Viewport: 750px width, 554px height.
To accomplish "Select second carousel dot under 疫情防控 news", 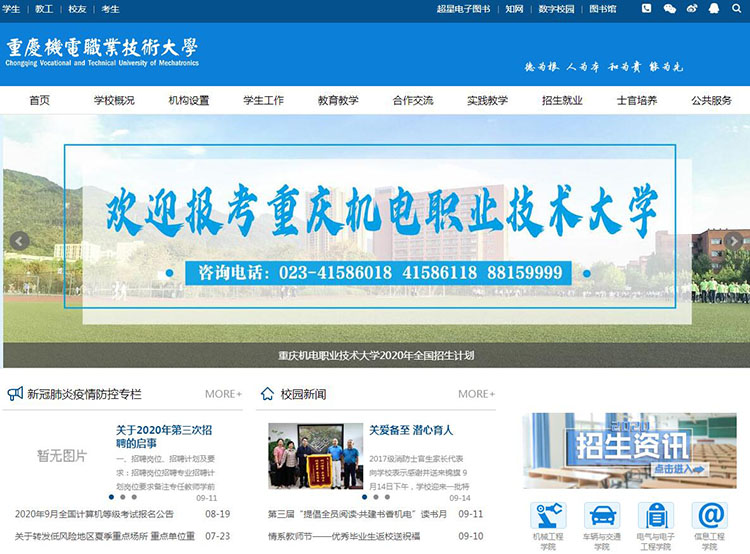I will (123, 497).
